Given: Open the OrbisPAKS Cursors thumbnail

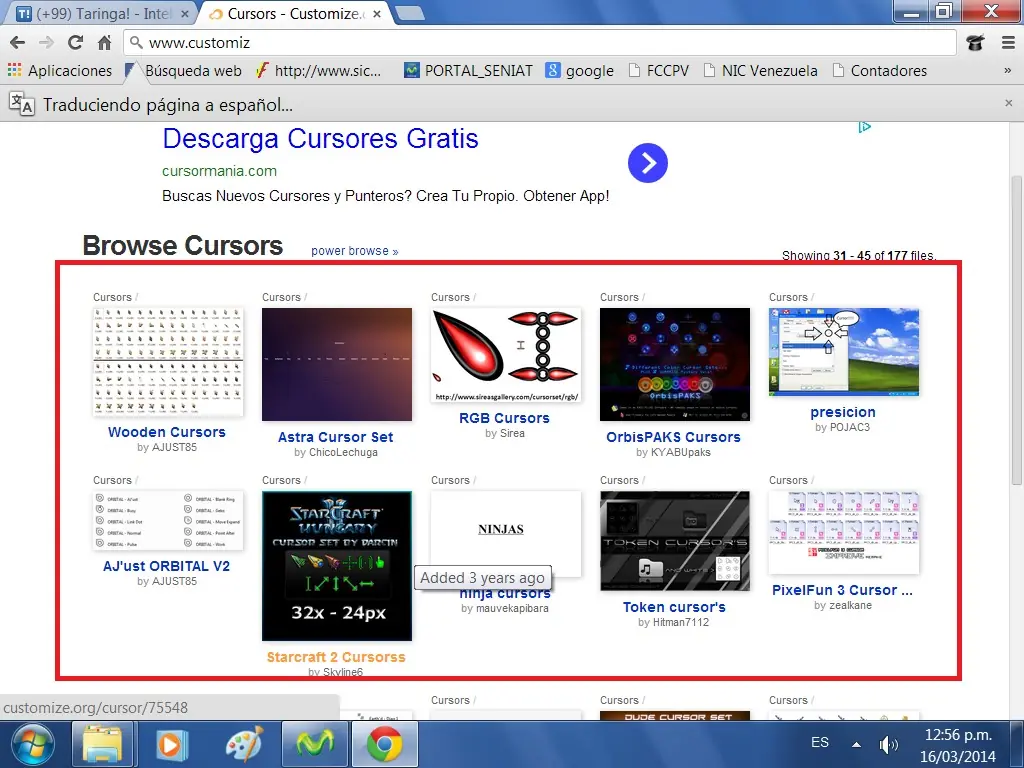Looking at the screenshot, I should click(675, 364).
